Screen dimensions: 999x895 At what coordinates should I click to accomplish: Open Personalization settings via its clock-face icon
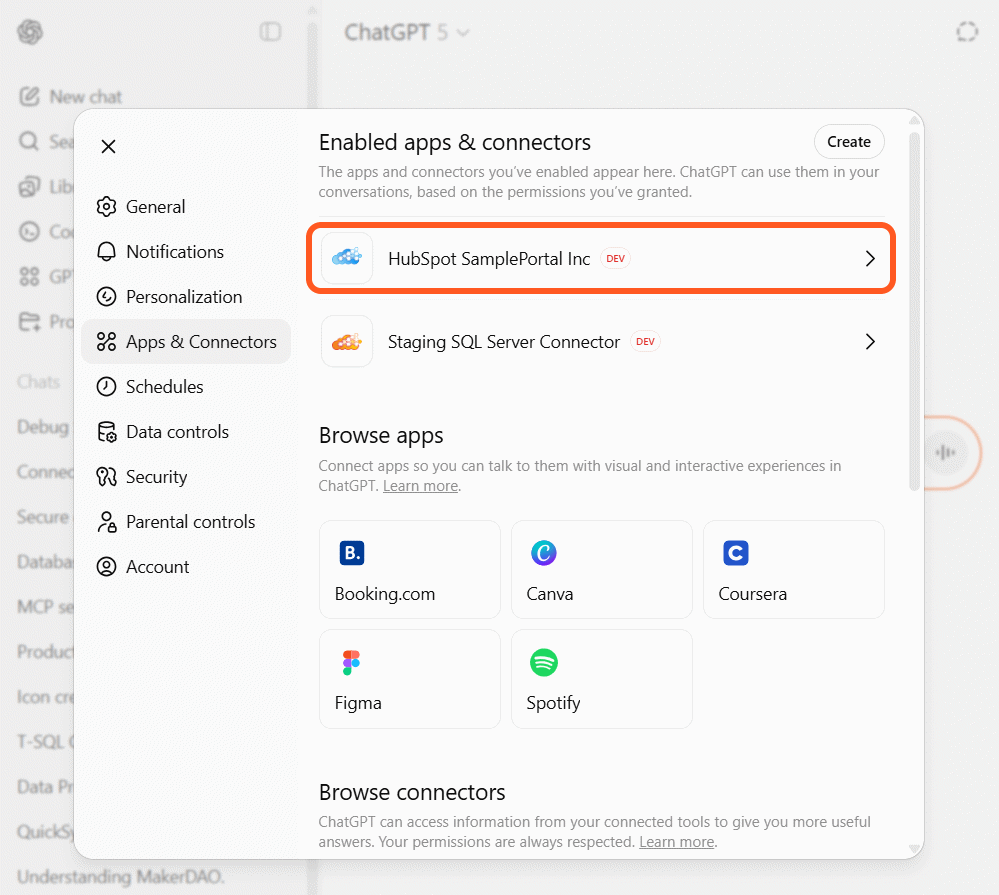pyautogui.click(x=107, y=296)
